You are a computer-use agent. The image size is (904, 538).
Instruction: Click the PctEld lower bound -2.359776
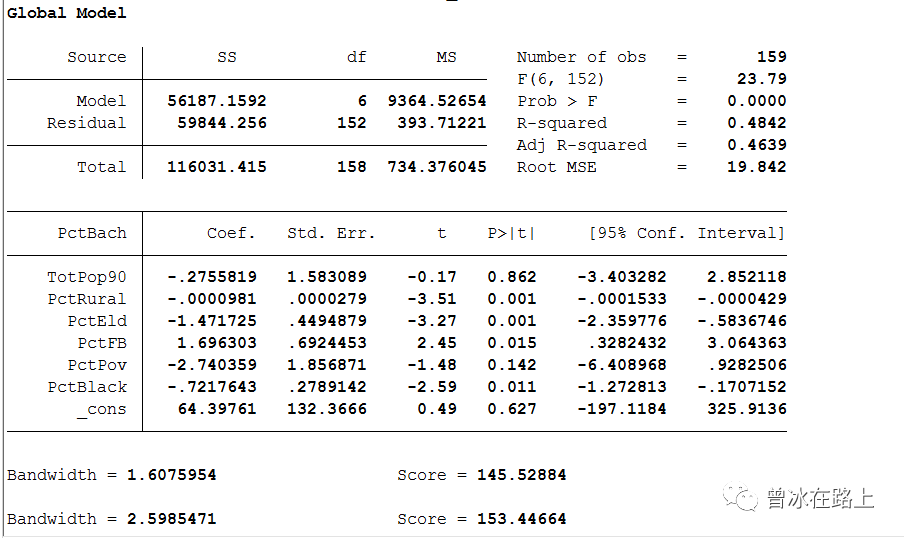tap(622, 321)
